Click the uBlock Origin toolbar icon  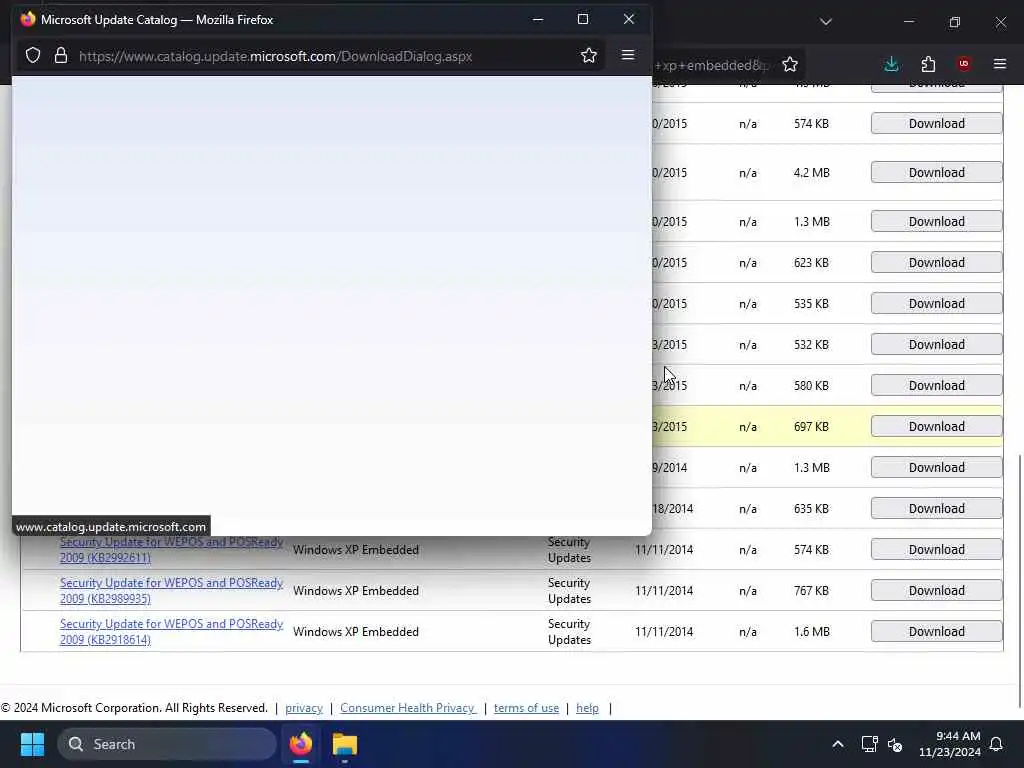pyautogui.click(x=963, y=64)
